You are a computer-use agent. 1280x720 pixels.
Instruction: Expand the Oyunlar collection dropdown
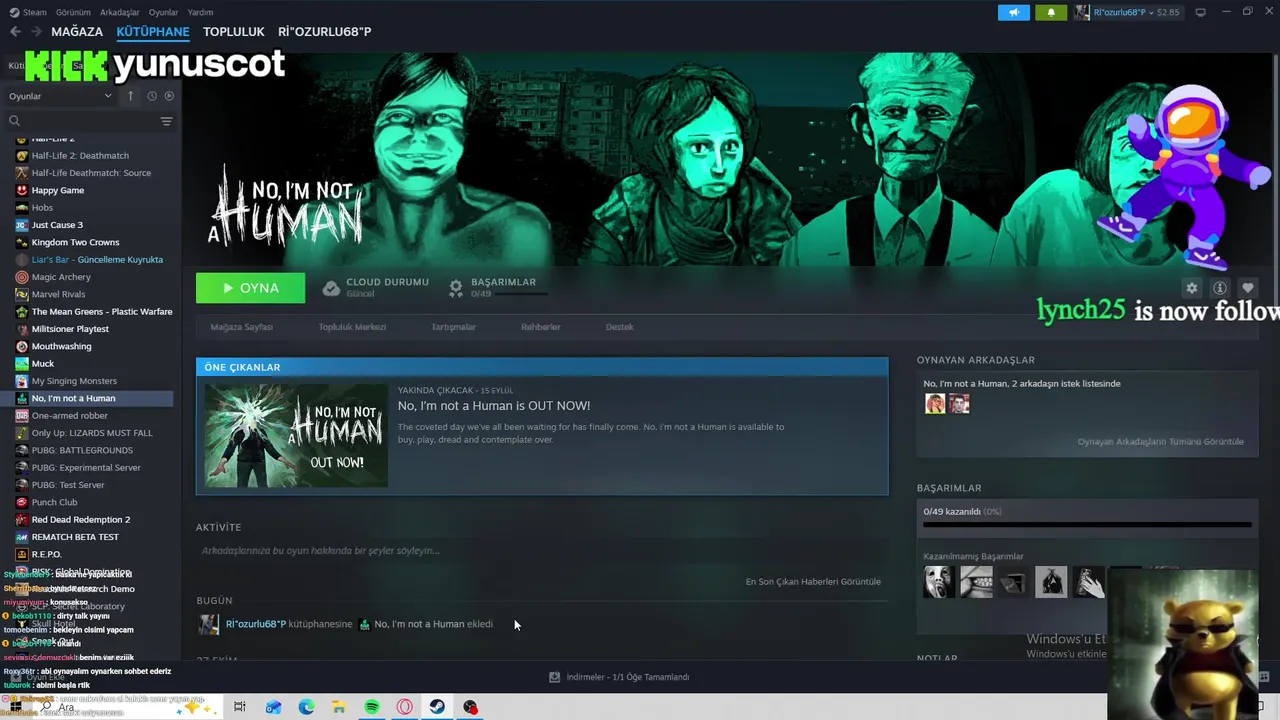click(60, 96)
